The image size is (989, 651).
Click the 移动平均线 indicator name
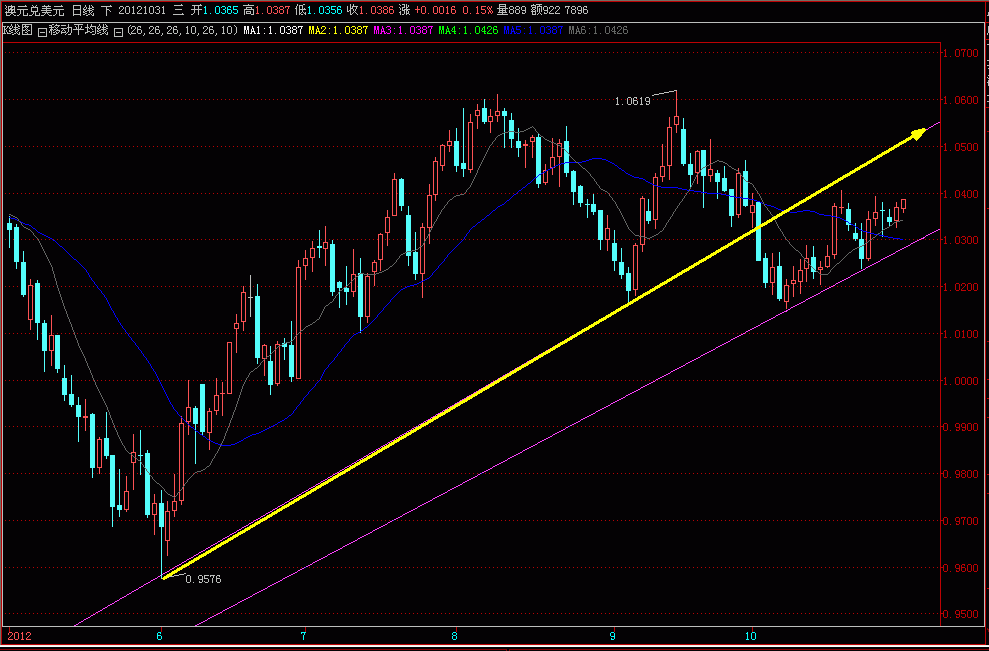[79, 30]
